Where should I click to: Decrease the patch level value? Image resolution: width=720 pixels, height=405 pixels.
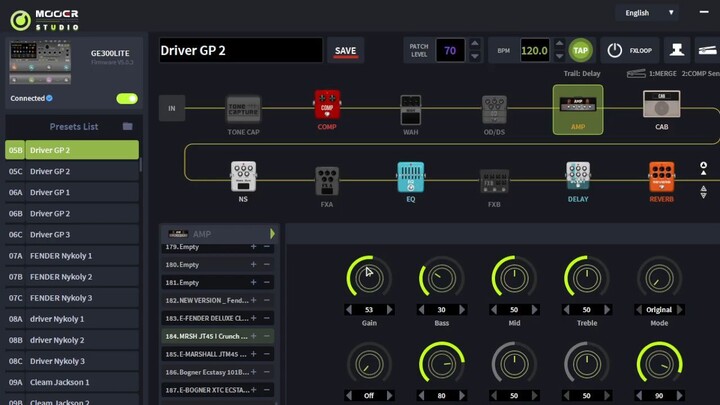pos(475,56)
